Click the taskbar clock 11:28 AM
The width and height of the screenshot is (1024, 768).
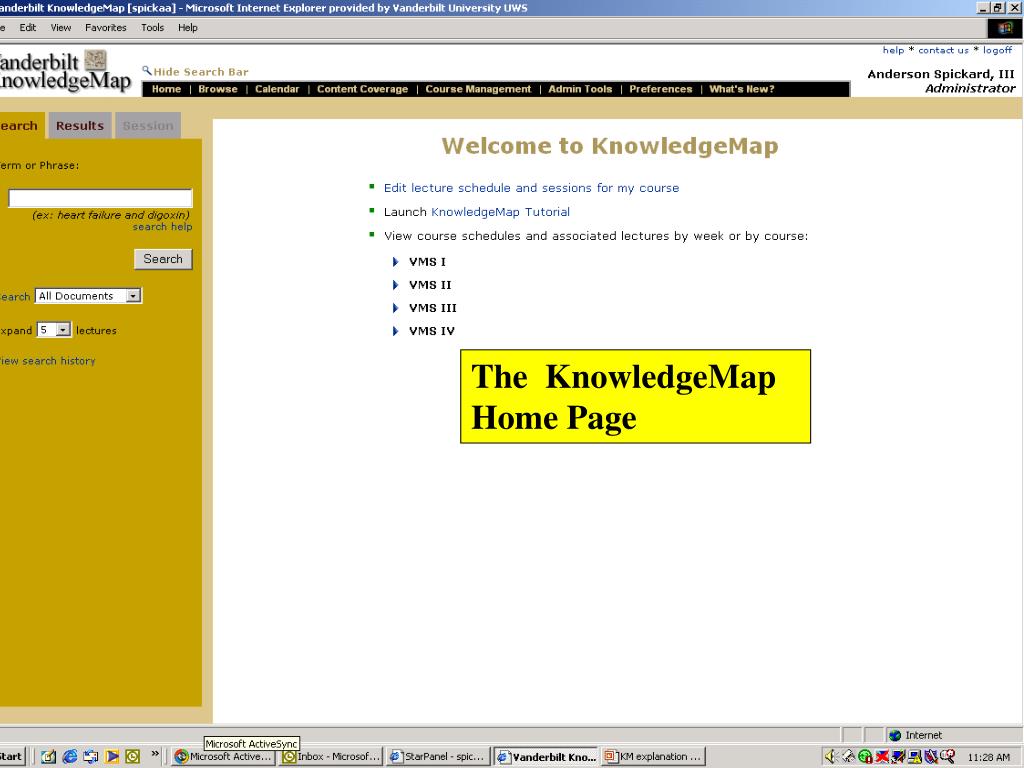(x=989, y=757)
